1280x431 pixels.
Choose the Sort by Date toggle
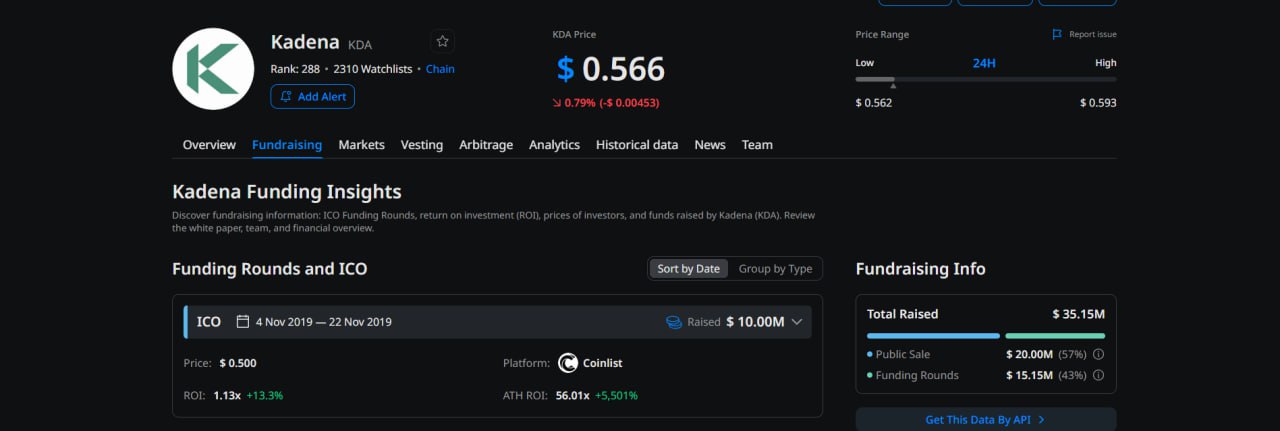688,269
